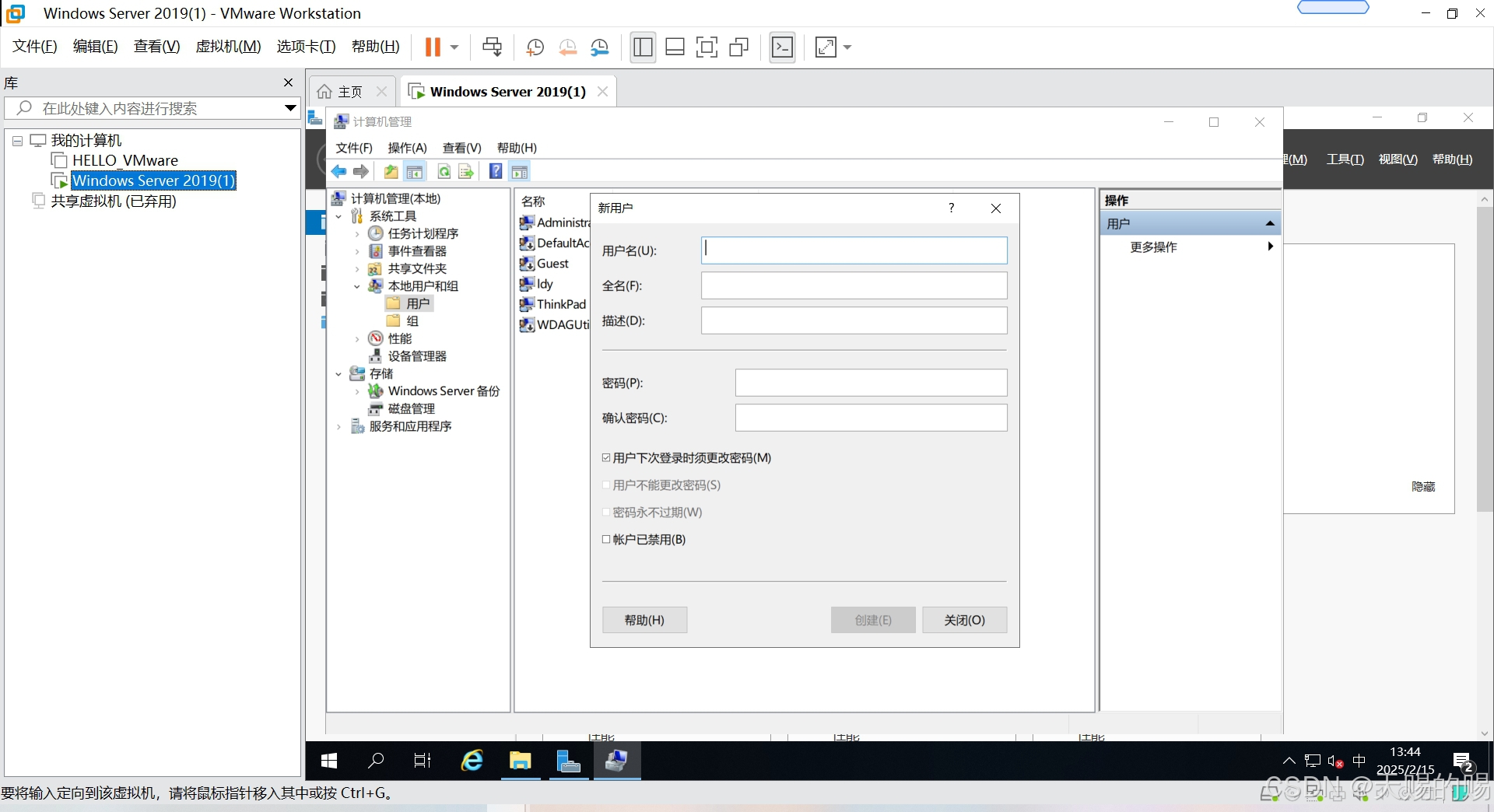Toggle the show/hide console tree icon
The width and height of the screenshot is (1494, 812).
[x=415, y=172]
